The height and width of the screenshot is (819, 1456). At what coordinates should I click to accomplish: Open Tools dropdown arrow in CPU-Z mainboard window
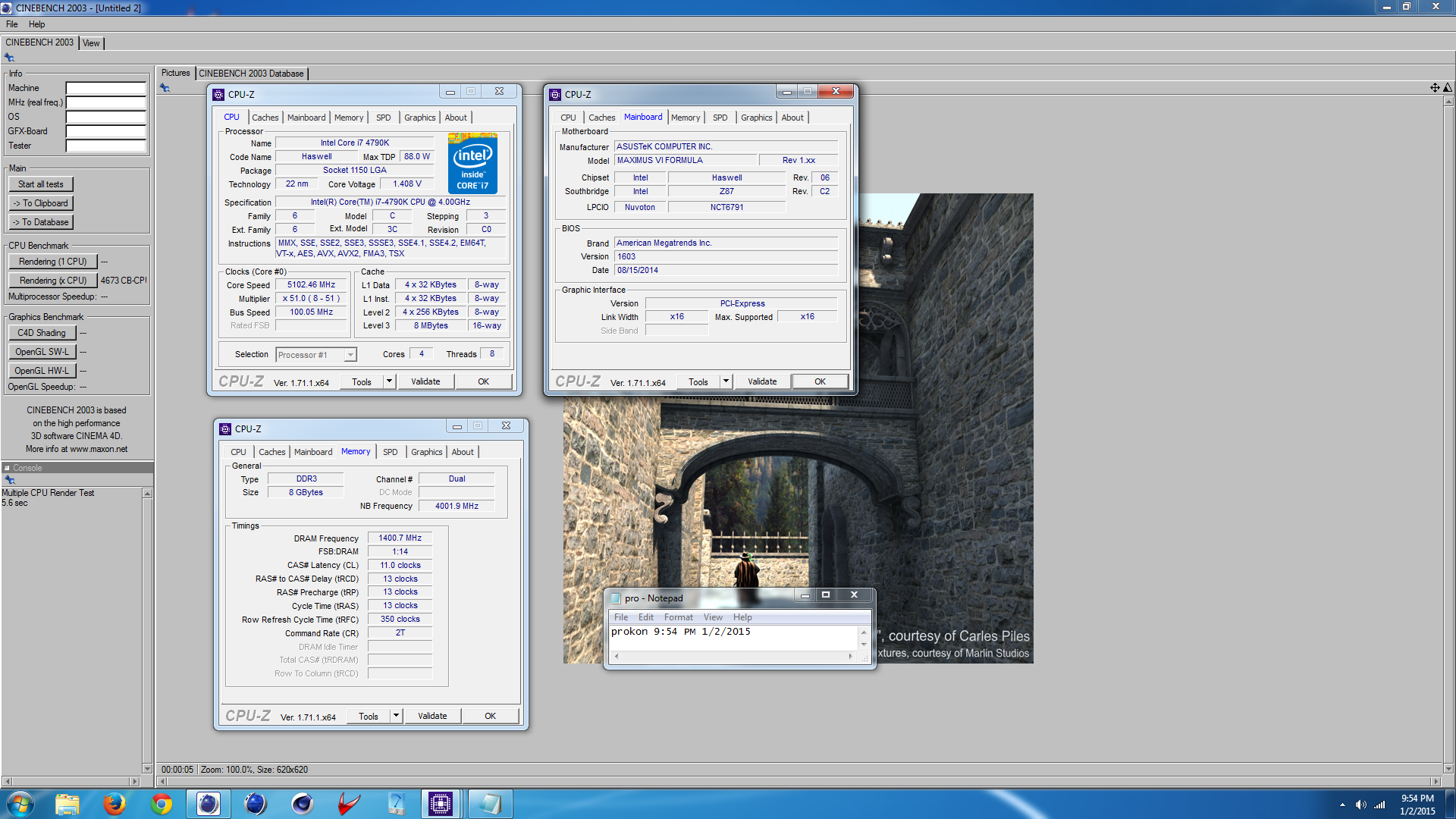point(726,381)
